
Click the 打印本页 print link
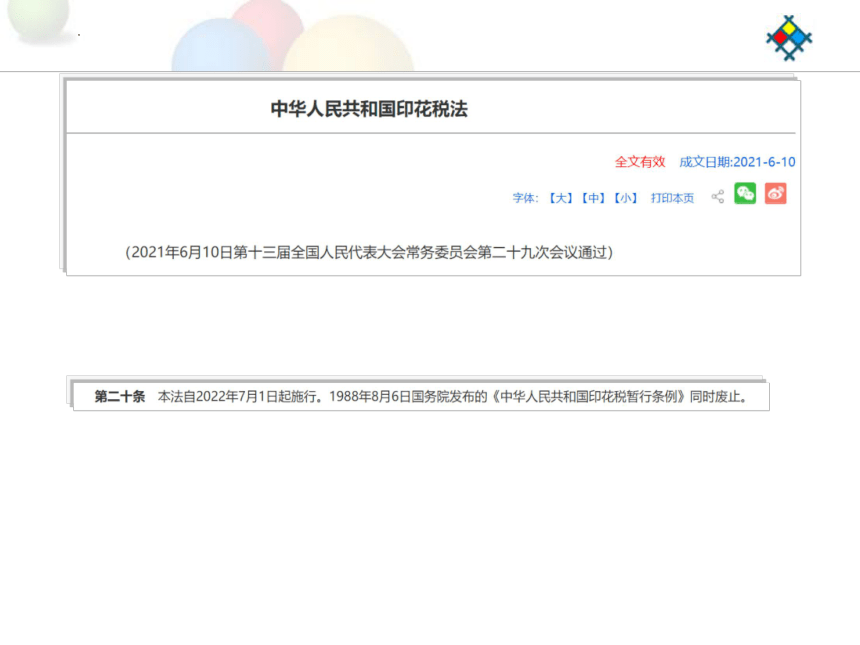click(x=672, y=198)
